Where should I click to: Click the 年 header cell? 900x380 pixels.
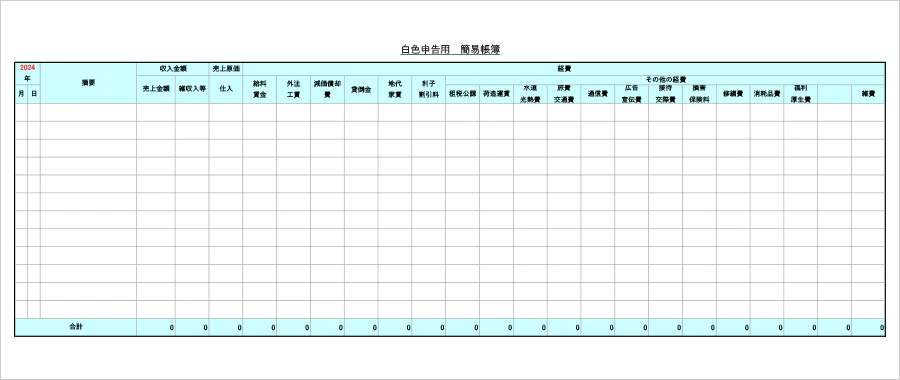tap(28, 79)
